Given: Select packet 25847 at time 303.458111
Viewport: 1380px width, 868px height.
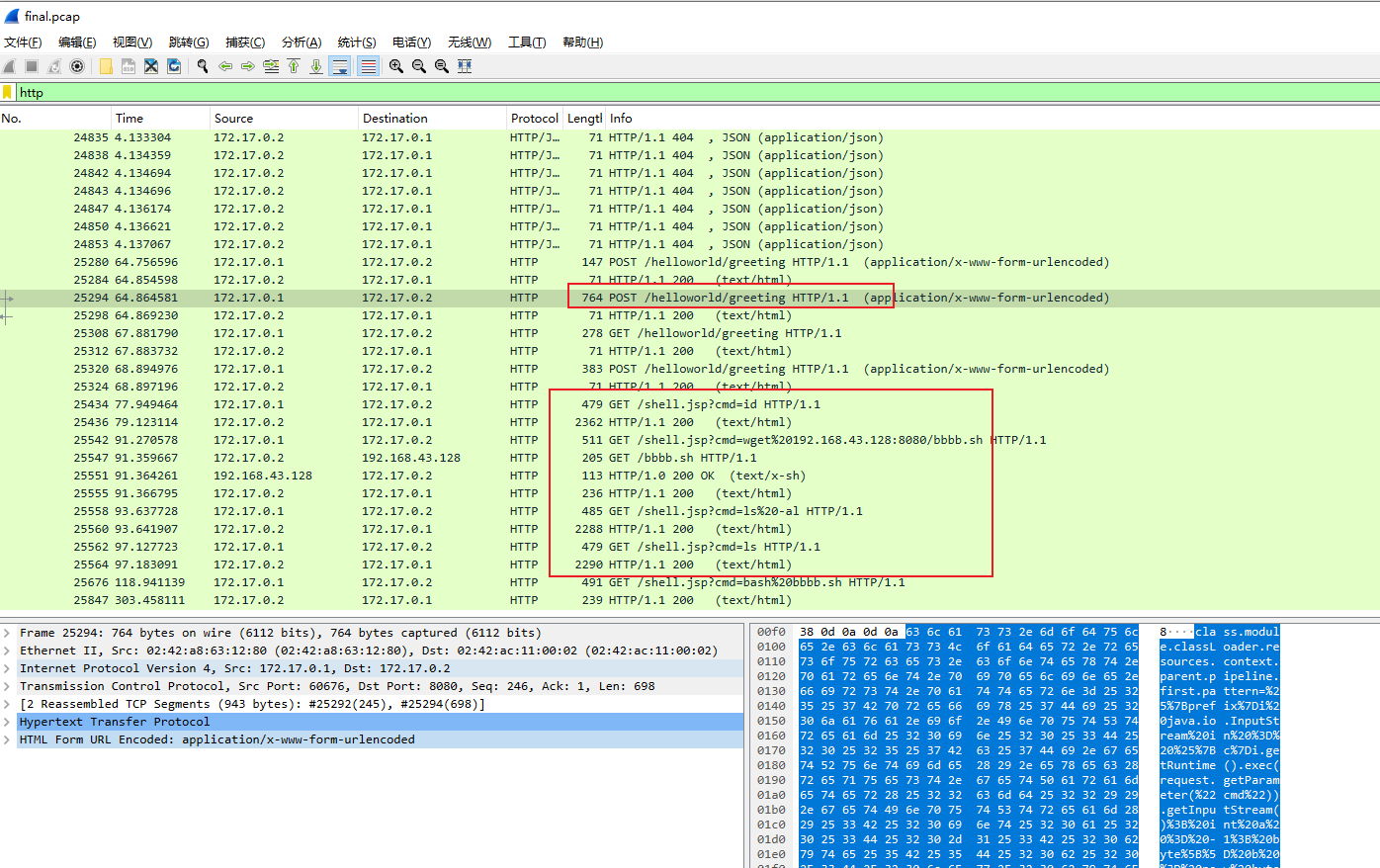Looking at the screenshot, I should tap(690, 600).
